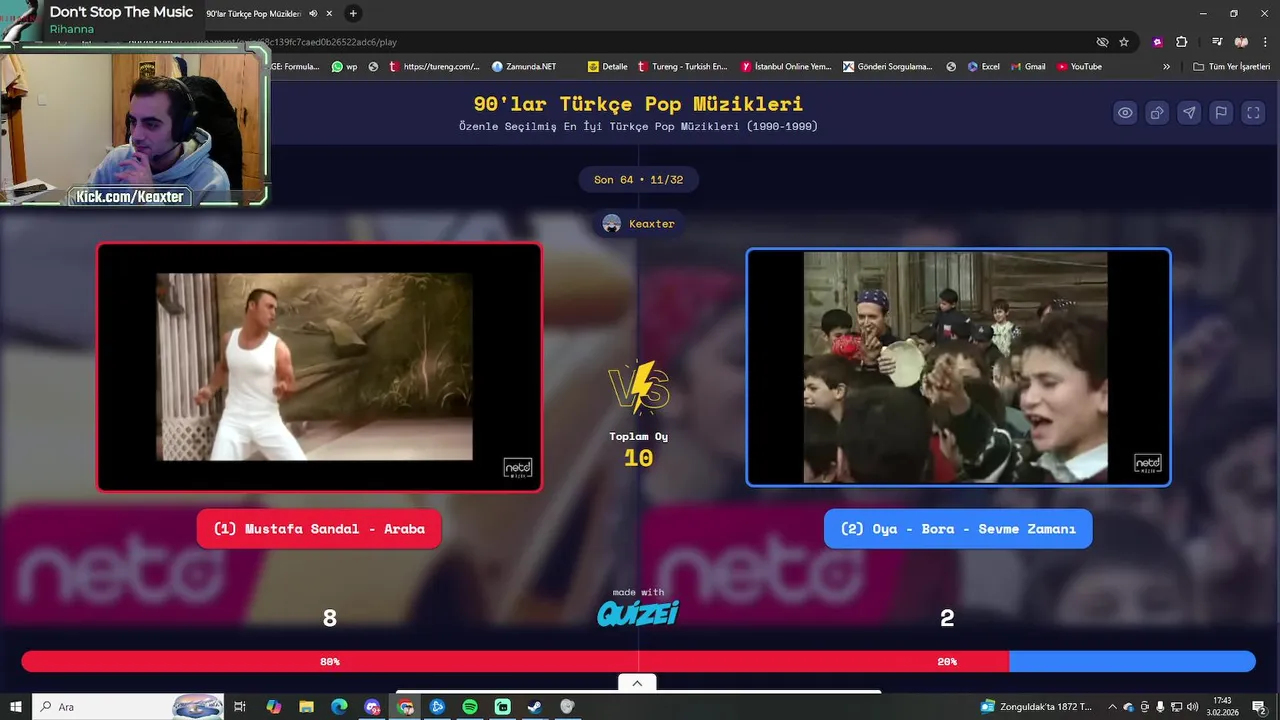This screenshot has height=720, width=1280.
Task: Click the red 80% vote bar
Action: click(x=515, y=662)
